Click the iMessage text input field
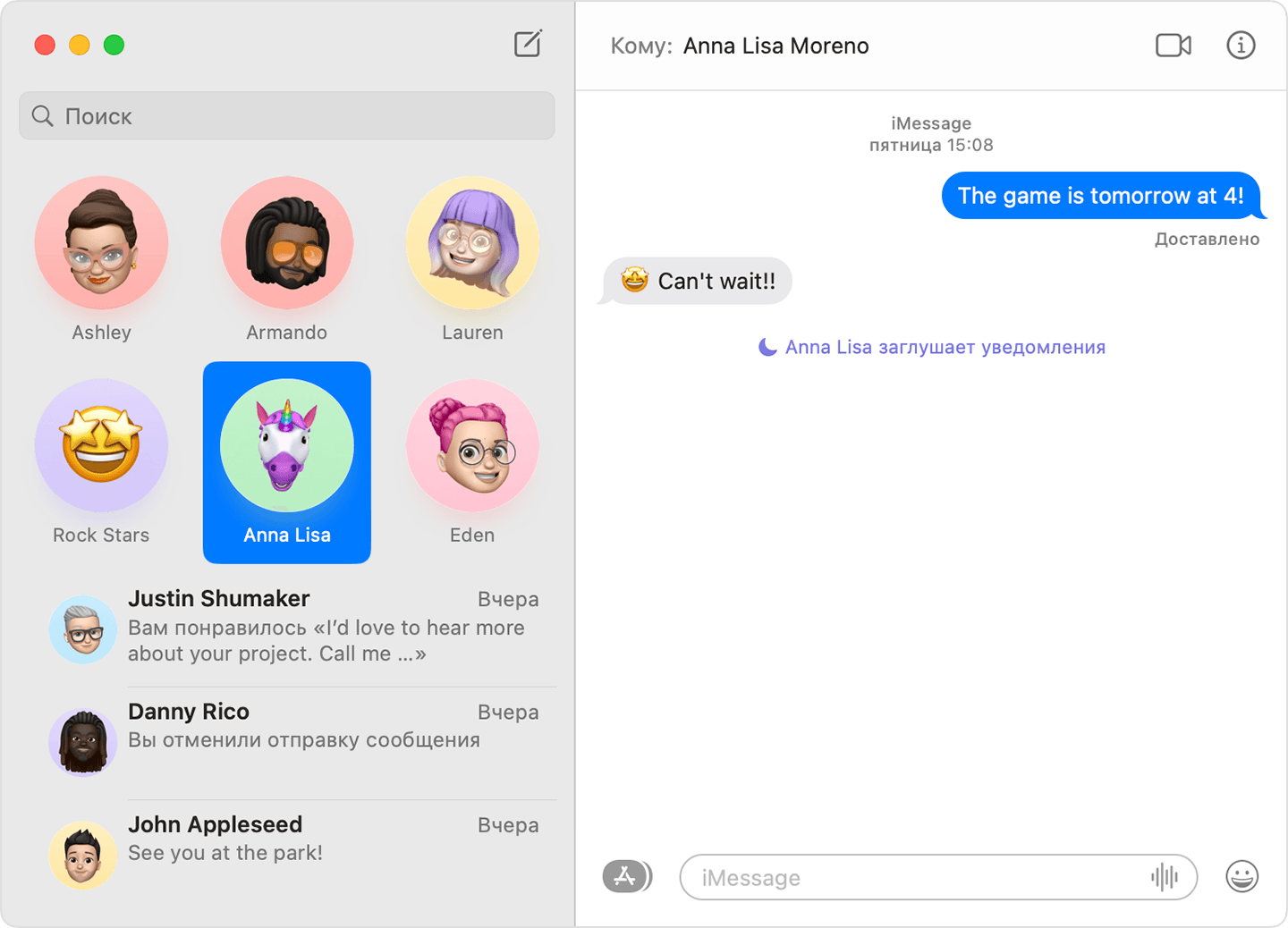Screen dimensions: 1288x928 938,877
